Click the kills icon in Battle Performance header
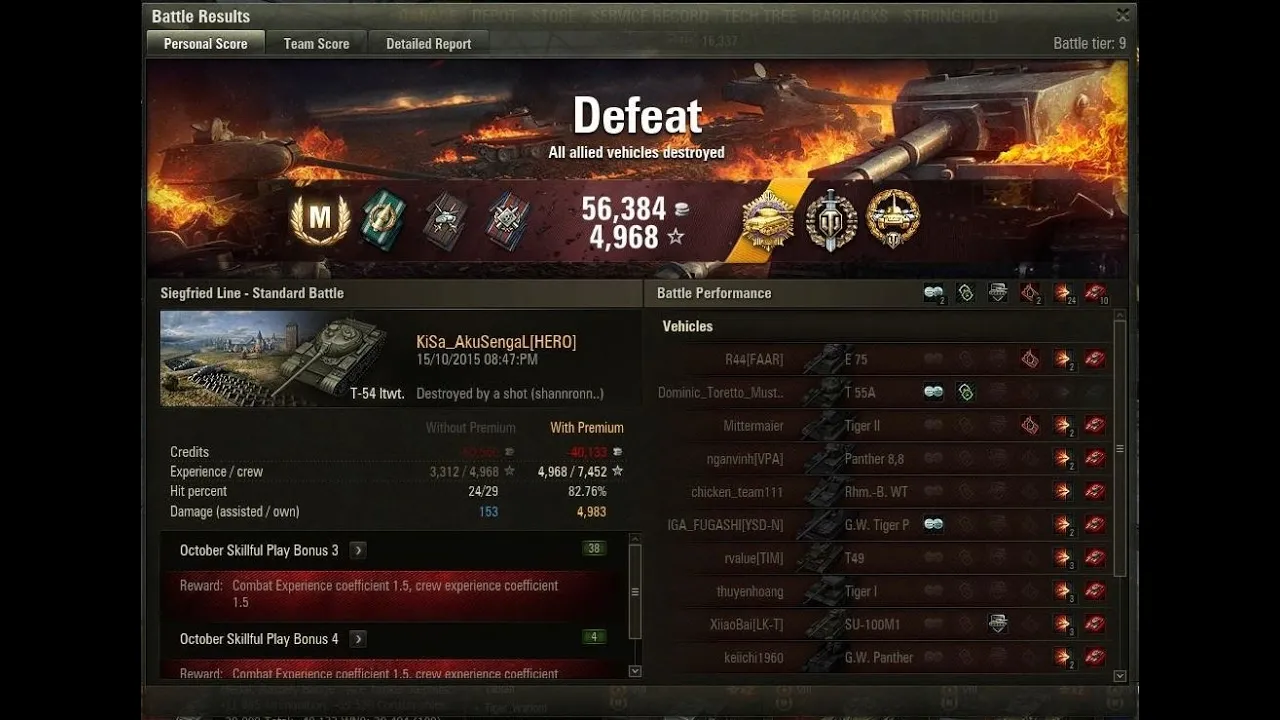 [1096, 293]
